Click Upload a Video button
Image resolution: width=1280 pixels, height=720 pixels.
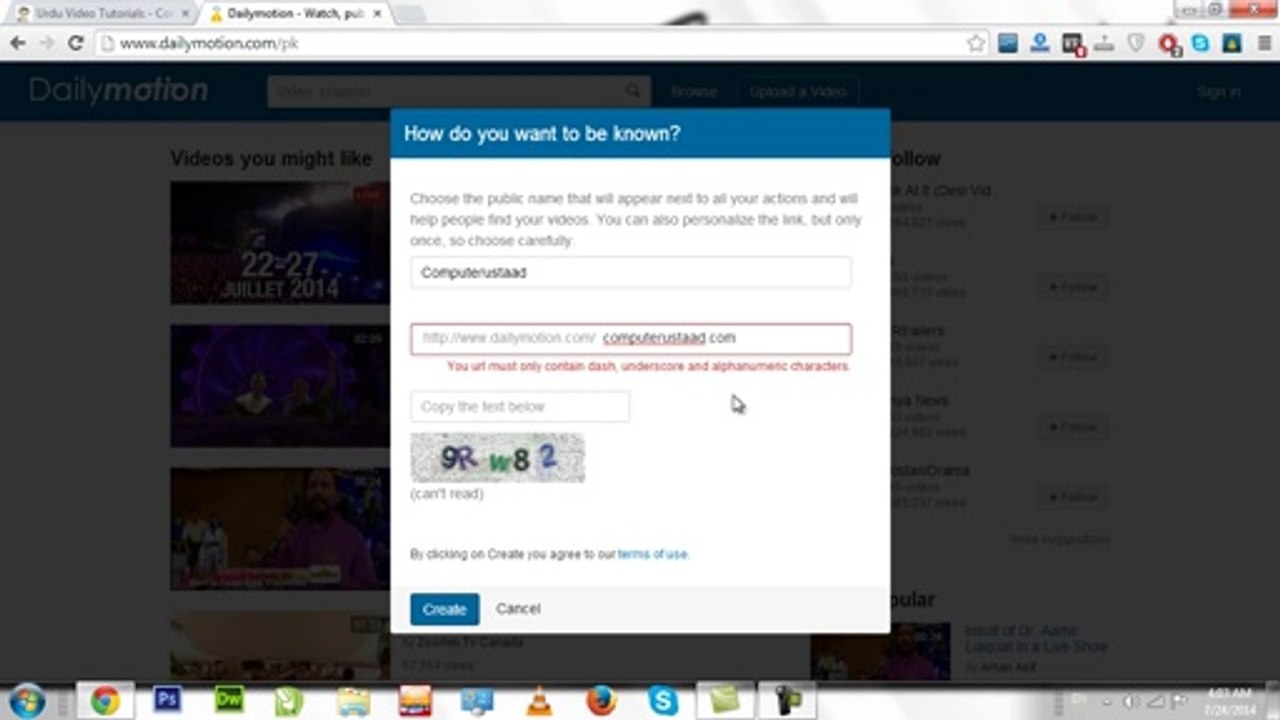(x=798, y=91)
